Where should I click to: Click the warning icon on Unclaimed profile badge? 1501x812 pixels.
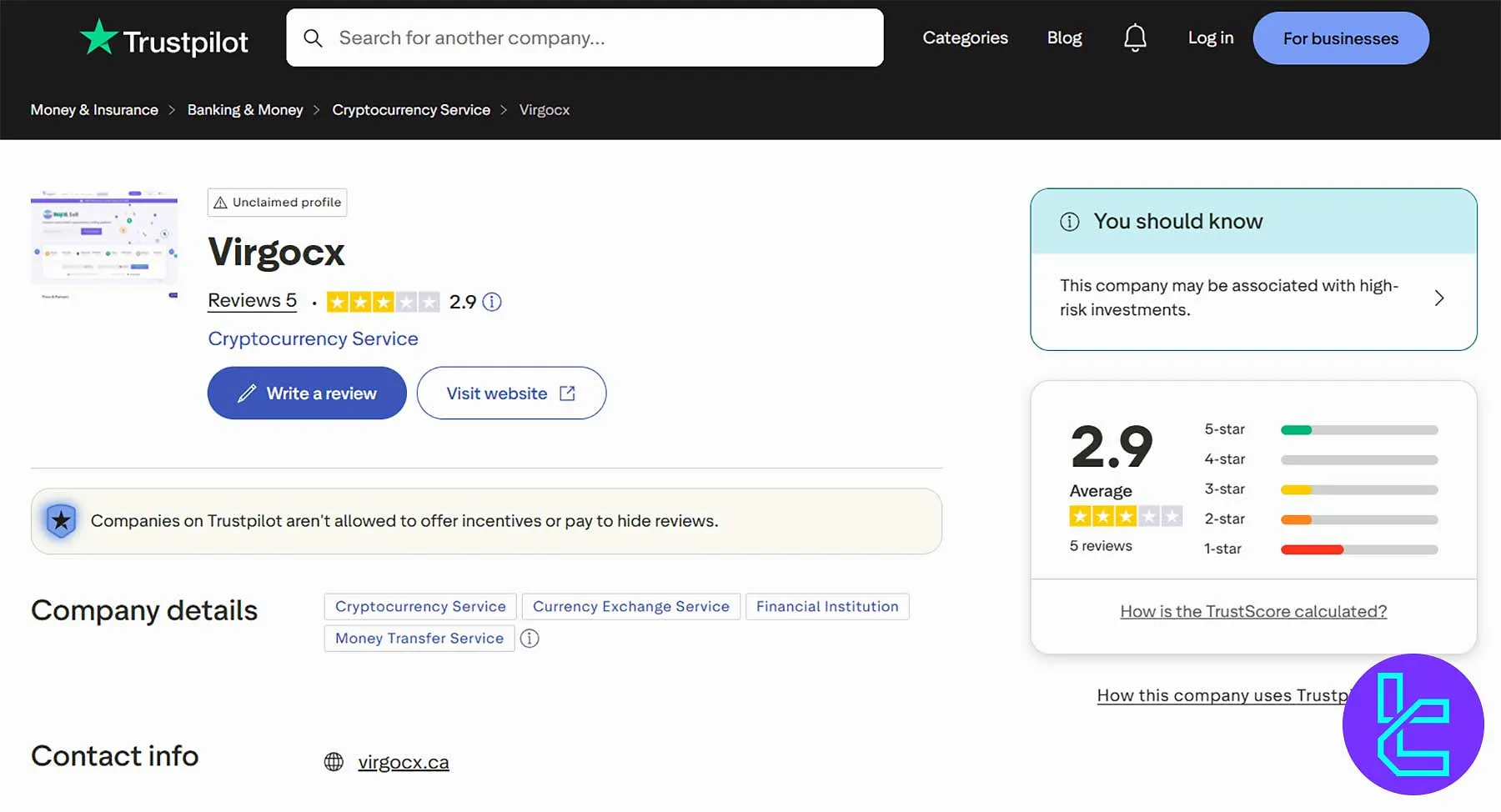(221, 202)
